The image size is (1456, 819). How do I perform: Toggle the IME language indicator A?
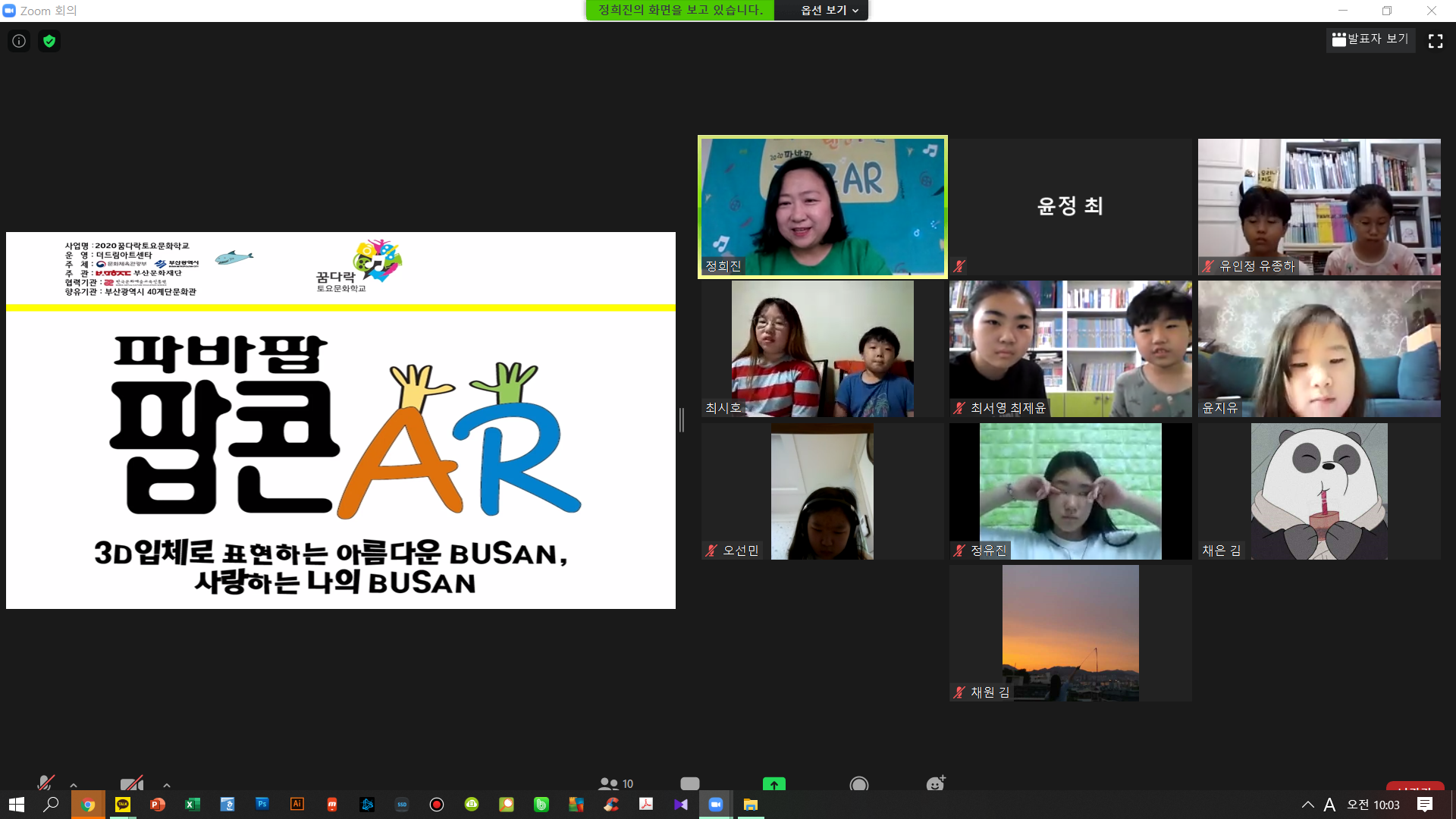click(x=1329, y=805)
